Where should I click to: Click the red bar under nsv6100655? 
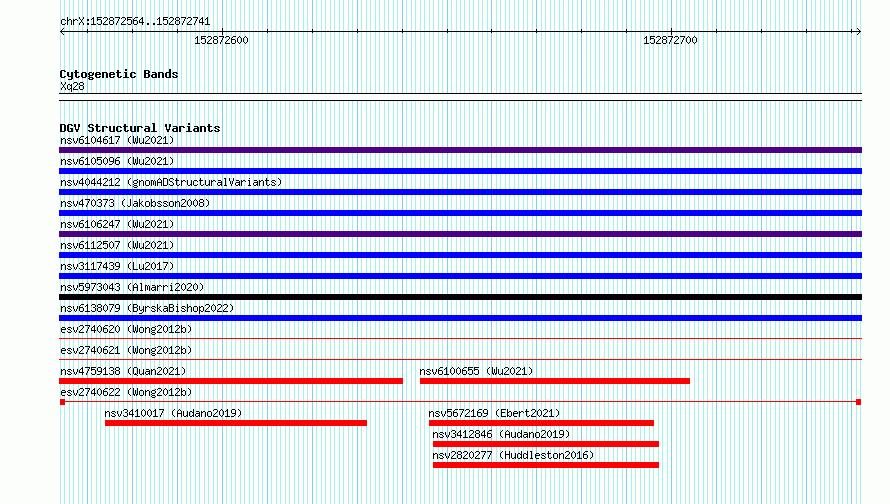click(555, 381)
